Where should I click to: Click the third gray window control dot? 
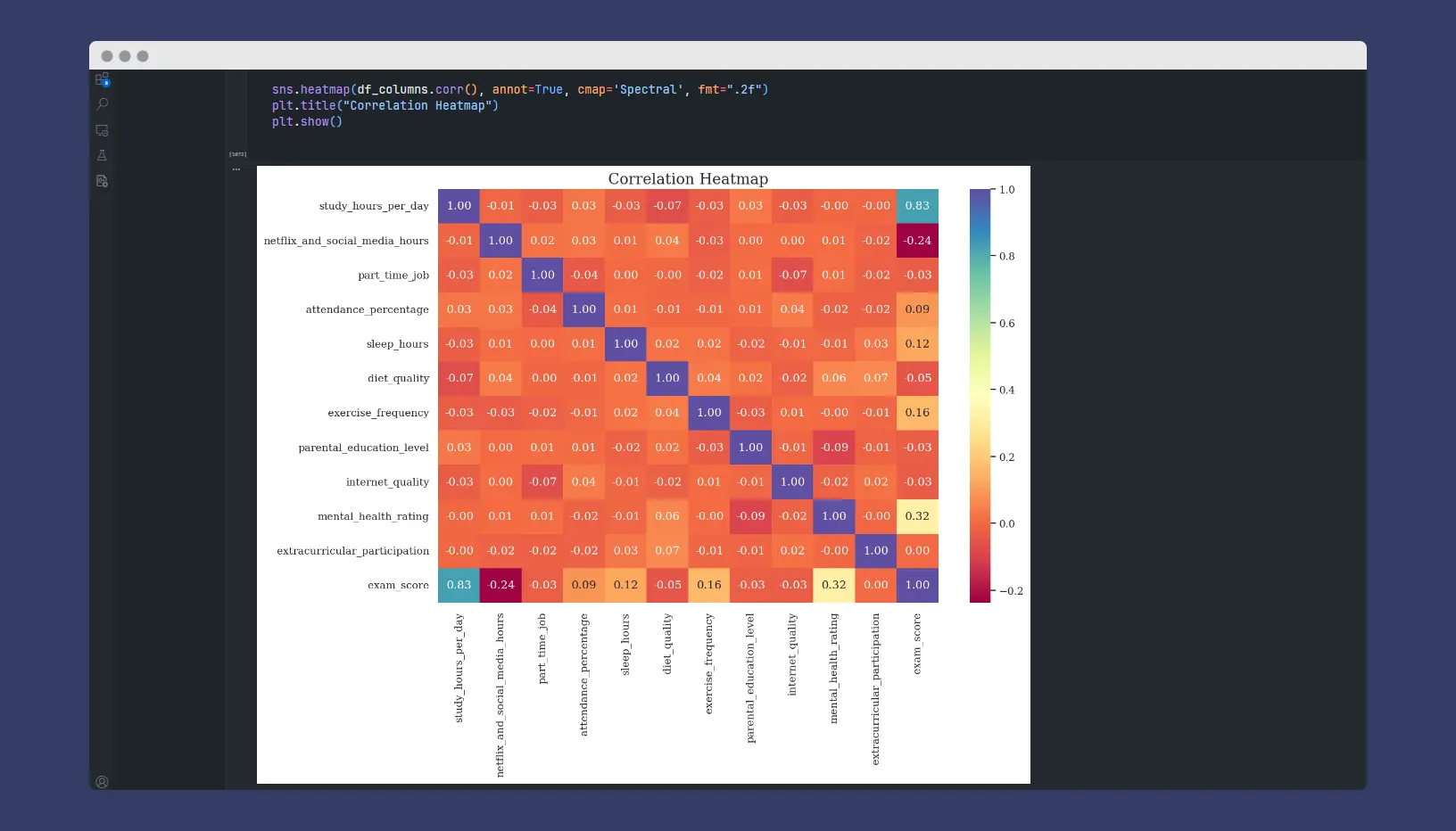tap(143, 56)
